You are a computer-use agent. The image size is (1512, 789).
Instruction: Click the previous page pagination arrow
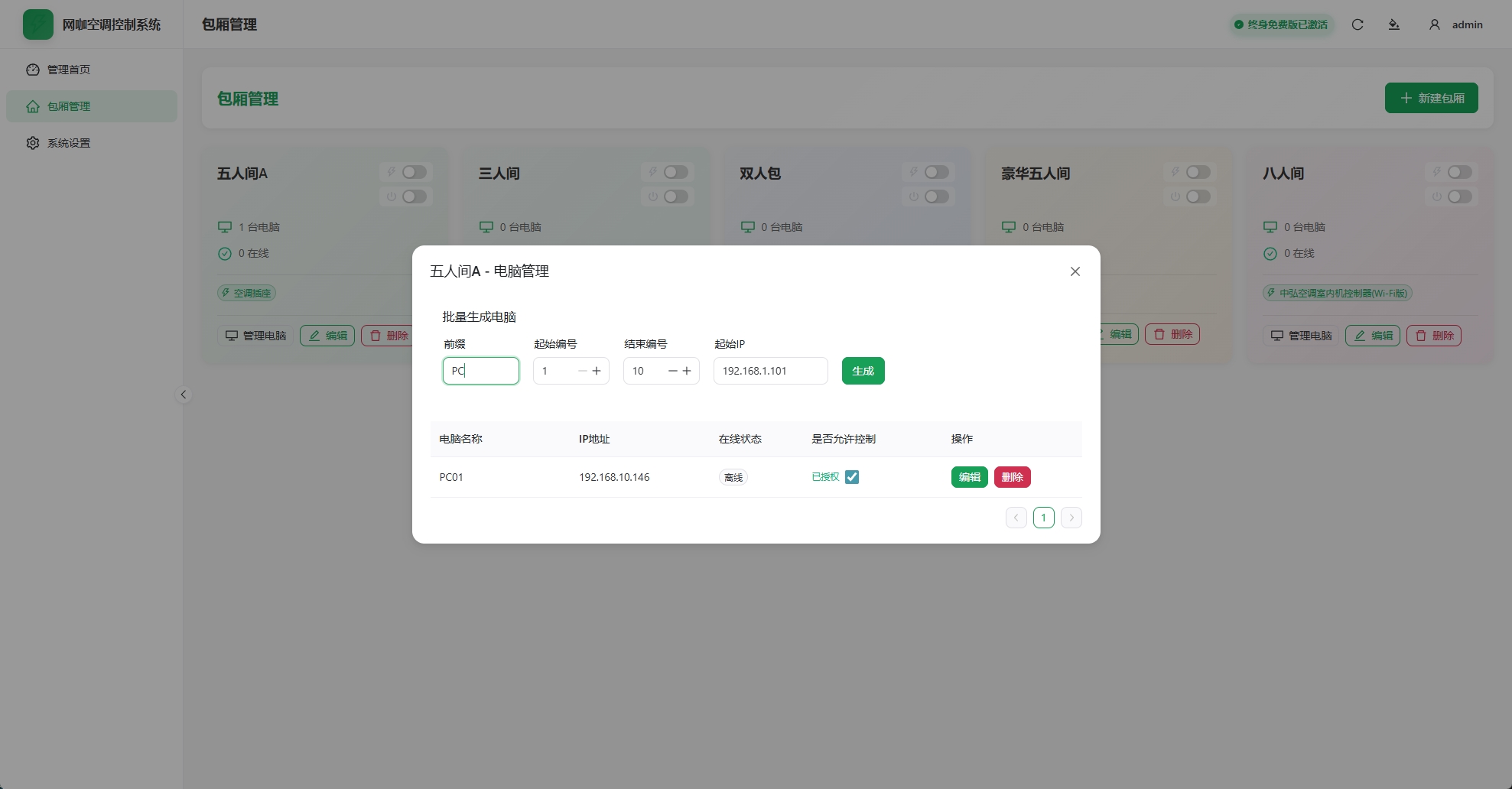(1016, 517)
